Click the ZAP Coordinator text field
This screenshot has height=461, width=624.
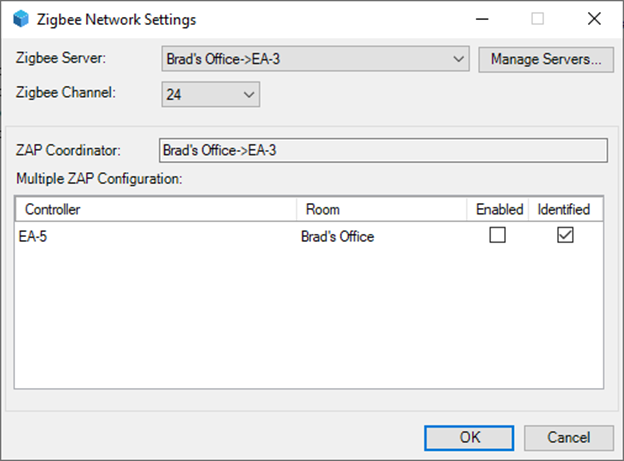click(383, 150)
